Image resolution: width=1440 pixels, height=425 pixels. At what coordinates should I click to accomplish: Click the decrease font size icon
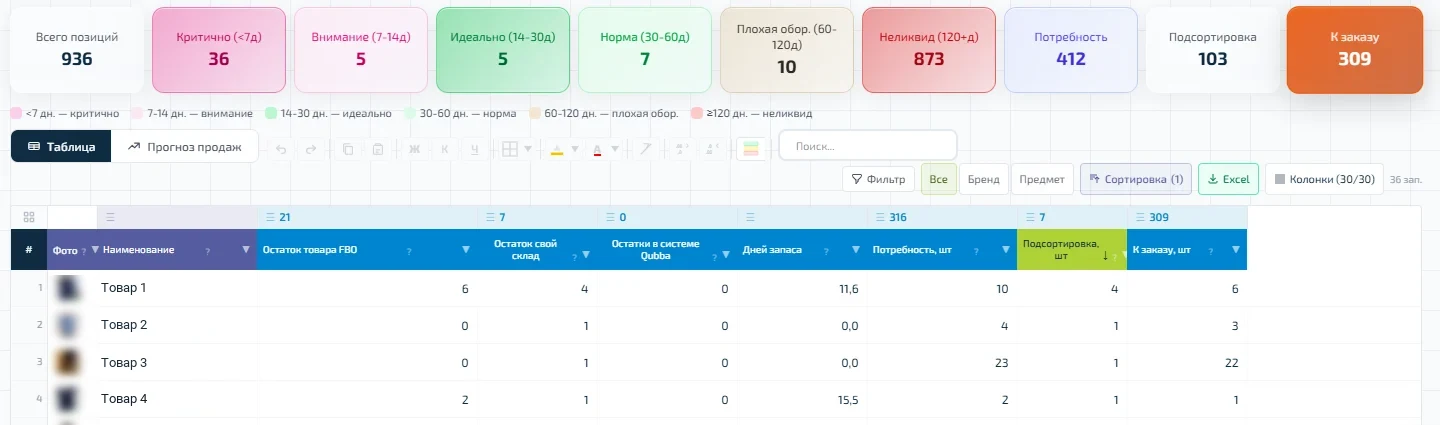point(713,149)
